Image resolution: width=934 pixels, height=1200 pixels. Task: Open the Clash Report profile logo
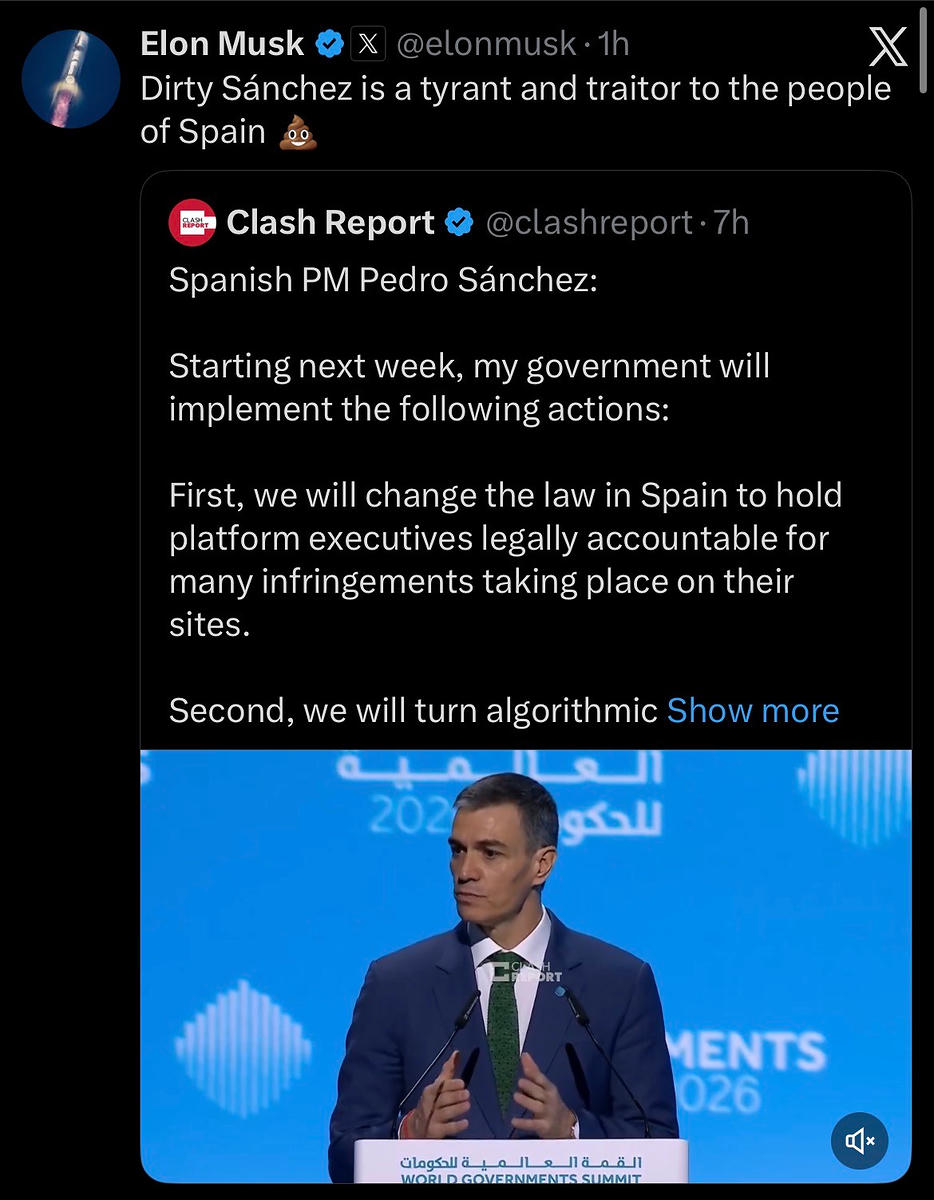[192, 222]
